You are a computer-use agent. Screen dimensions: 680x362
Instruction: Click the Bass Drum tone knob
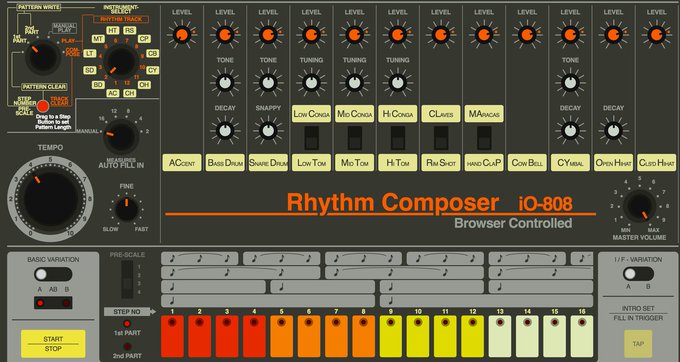(225, 82)
